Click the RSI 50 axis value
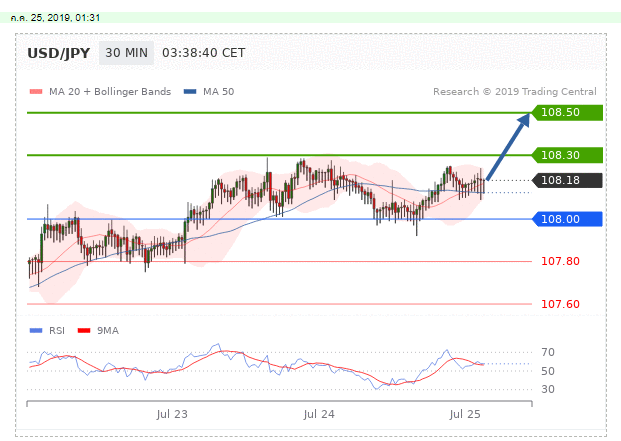621x441 pixels. tap(548, 371)
